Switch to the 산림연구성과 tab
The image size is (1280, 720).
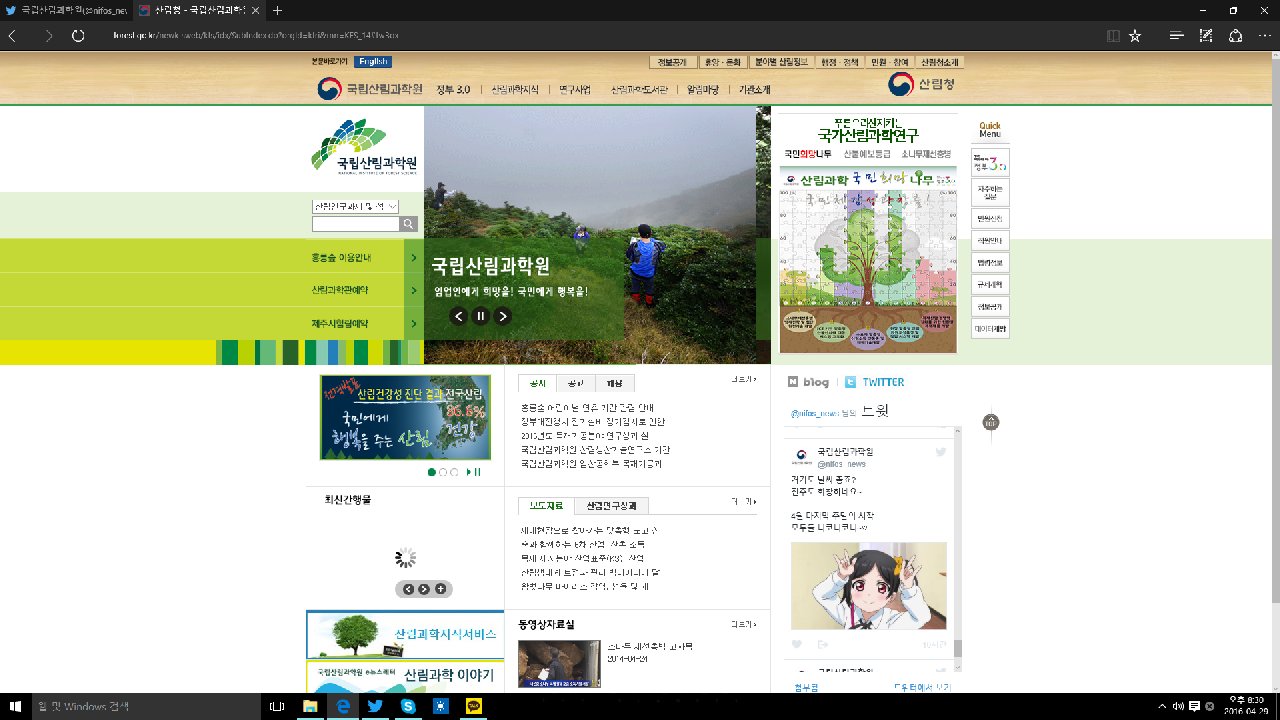click(x=617, y=505)
